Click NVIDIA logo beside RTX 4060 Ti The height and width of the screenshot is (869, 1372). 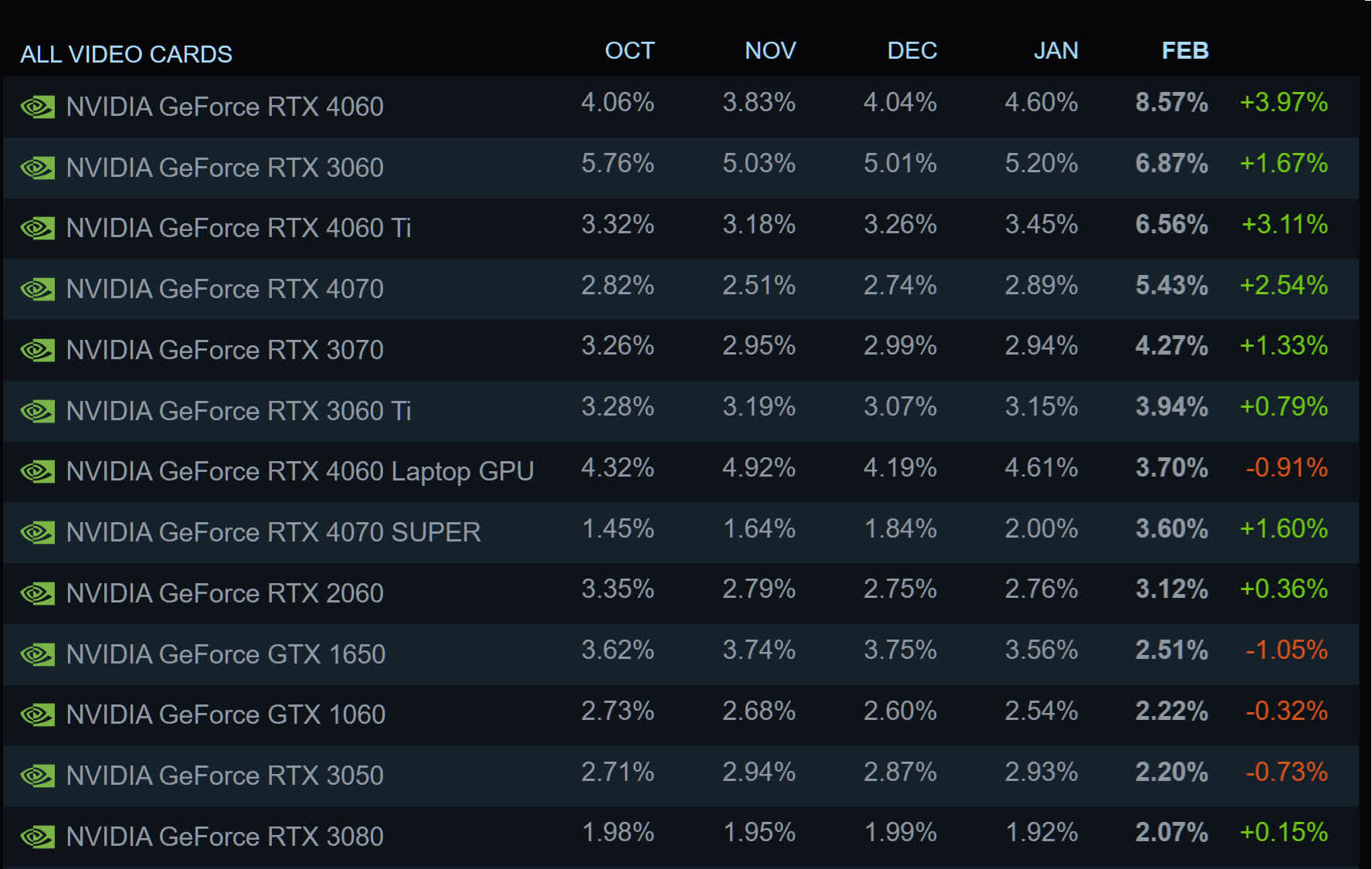(x=37, y=228)
